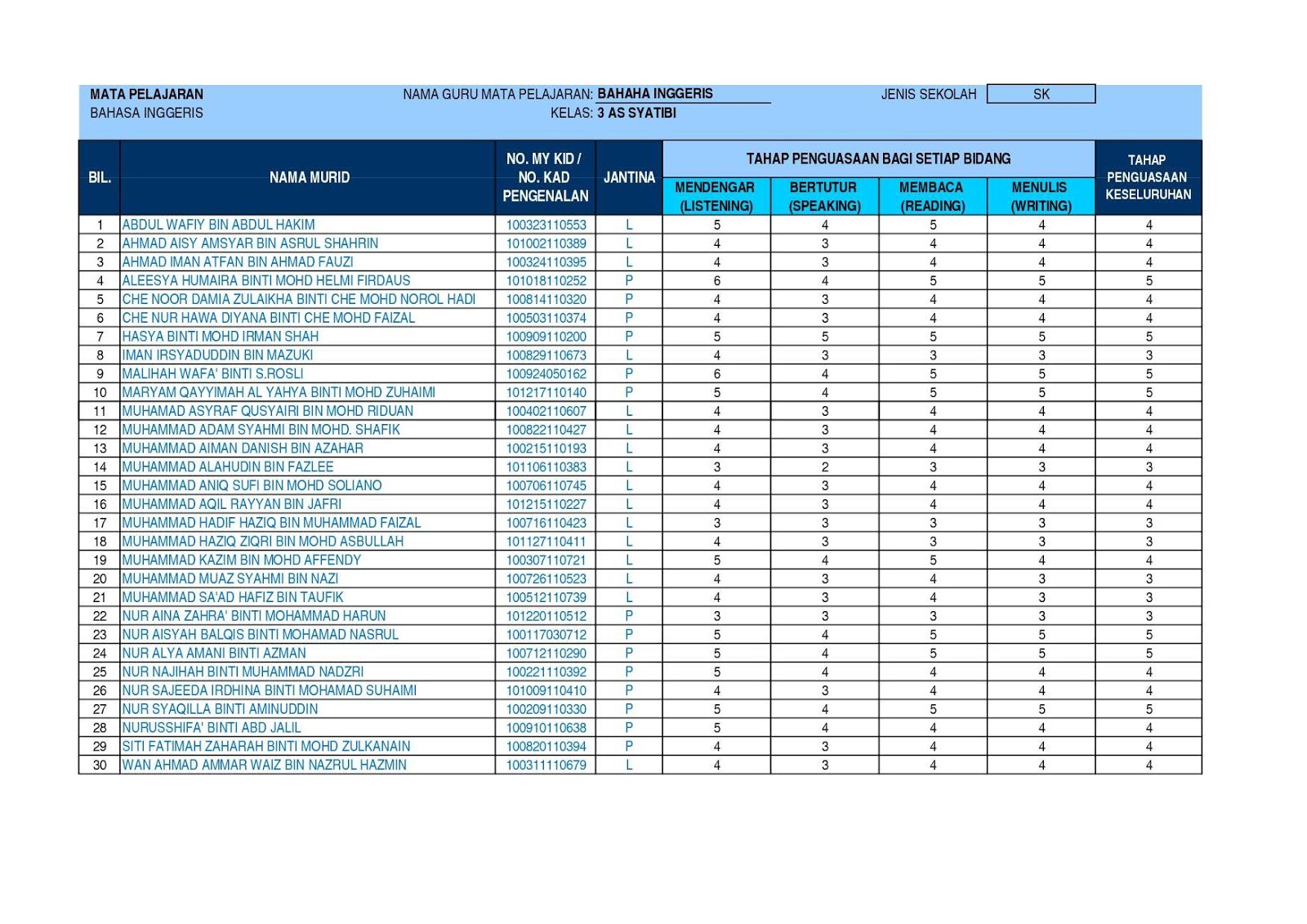Click name MARYAM QAYYIMAH AL YAHYA
This screenshot has height=924, width=1307.
click(279, 392)
